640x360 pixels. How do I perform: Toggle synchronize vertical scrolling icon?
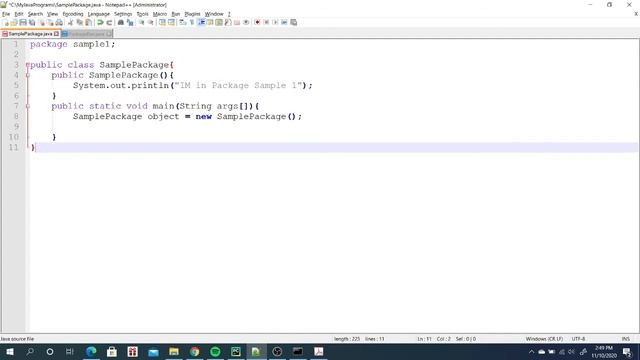point(162,22)
